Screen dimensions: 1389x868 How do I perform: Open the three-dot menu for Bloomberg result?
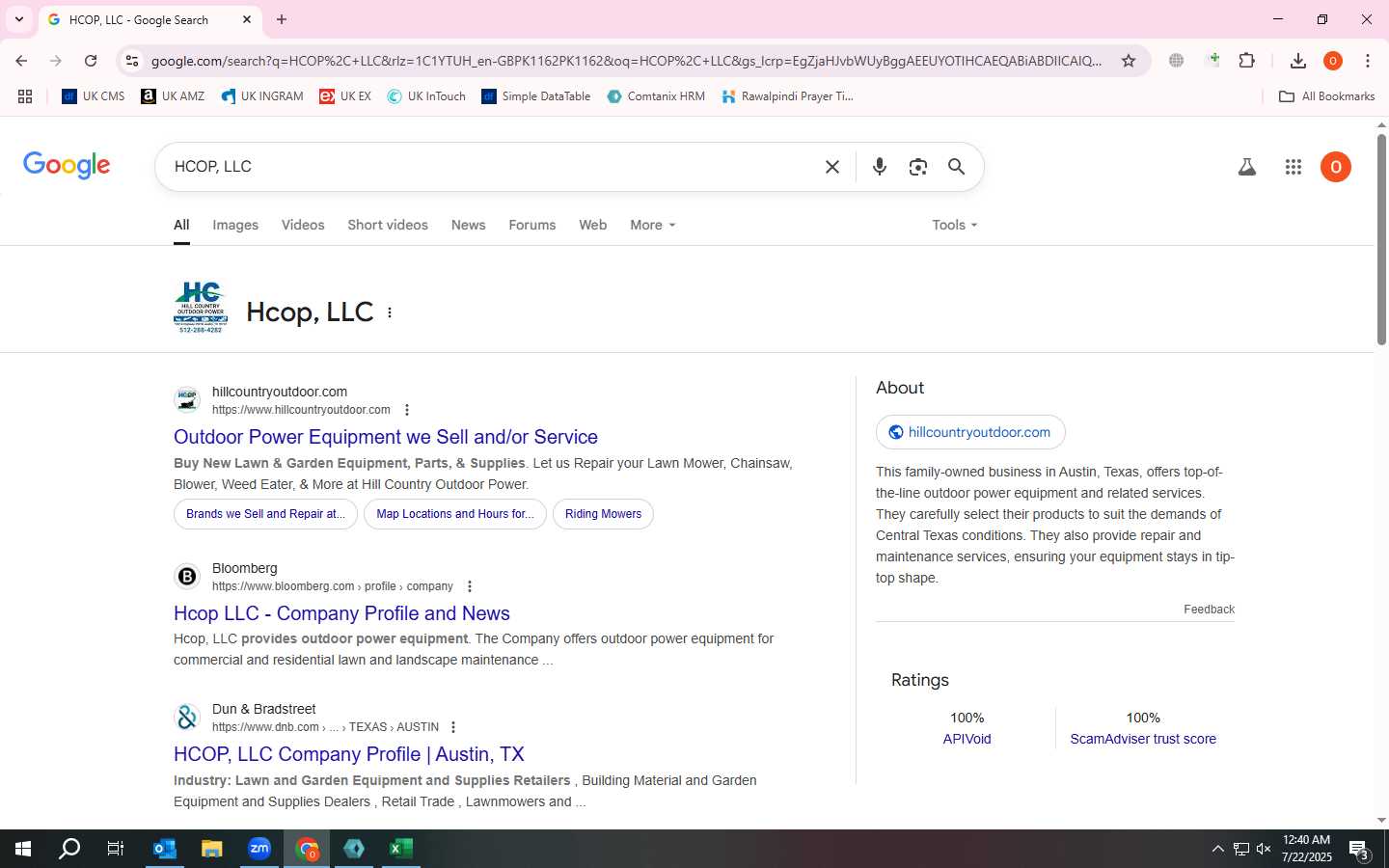point(470,586)
